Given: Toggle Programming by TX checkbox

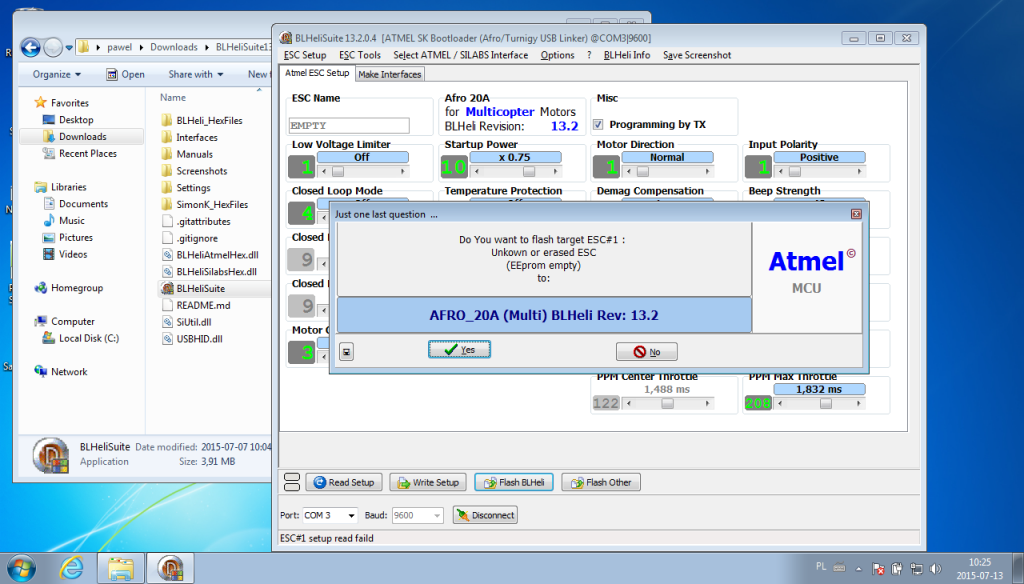Looking at the screenshot, I should [x=598, y=125].
